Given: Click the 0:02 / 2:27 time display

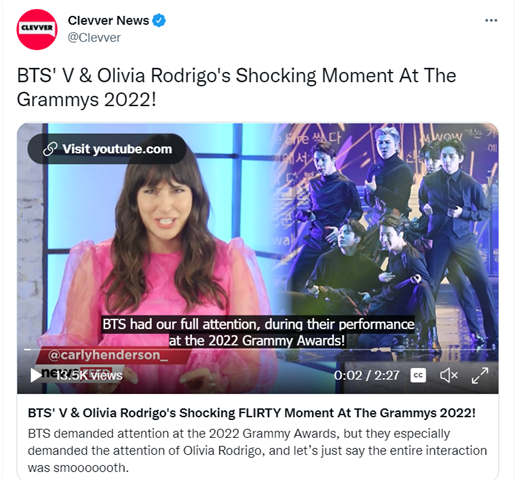Looking at the screenshot, I should [x=366, y=375].
